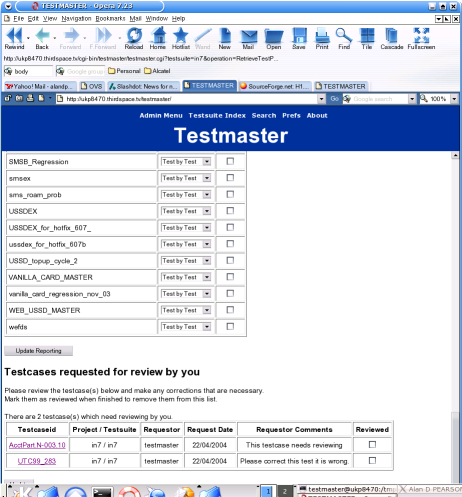This screenshot has width=462, height=497.
Task: Click the Wand toolbar icon
Action: click(x=203, y=38)
